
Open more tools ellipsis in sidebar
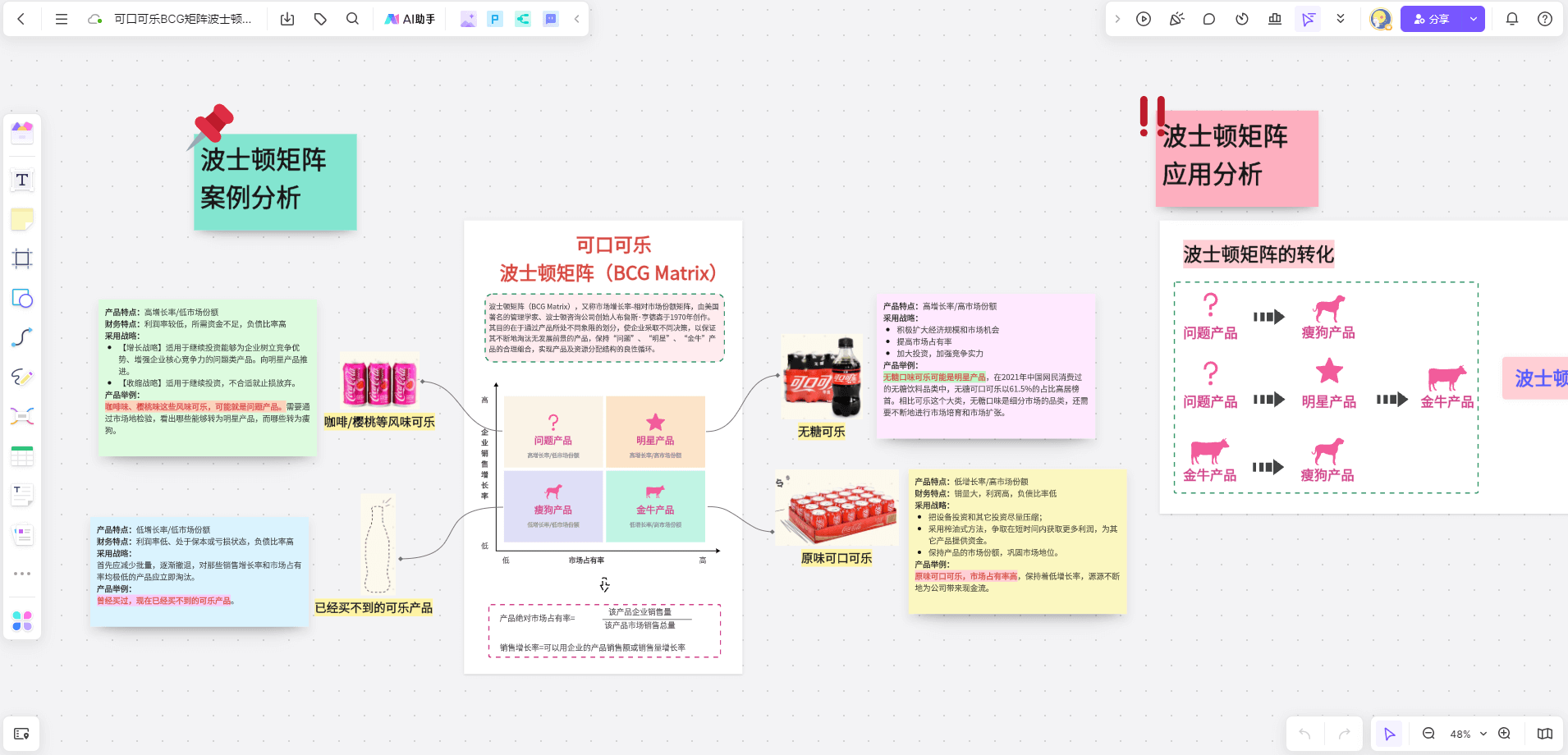point(22,574)
